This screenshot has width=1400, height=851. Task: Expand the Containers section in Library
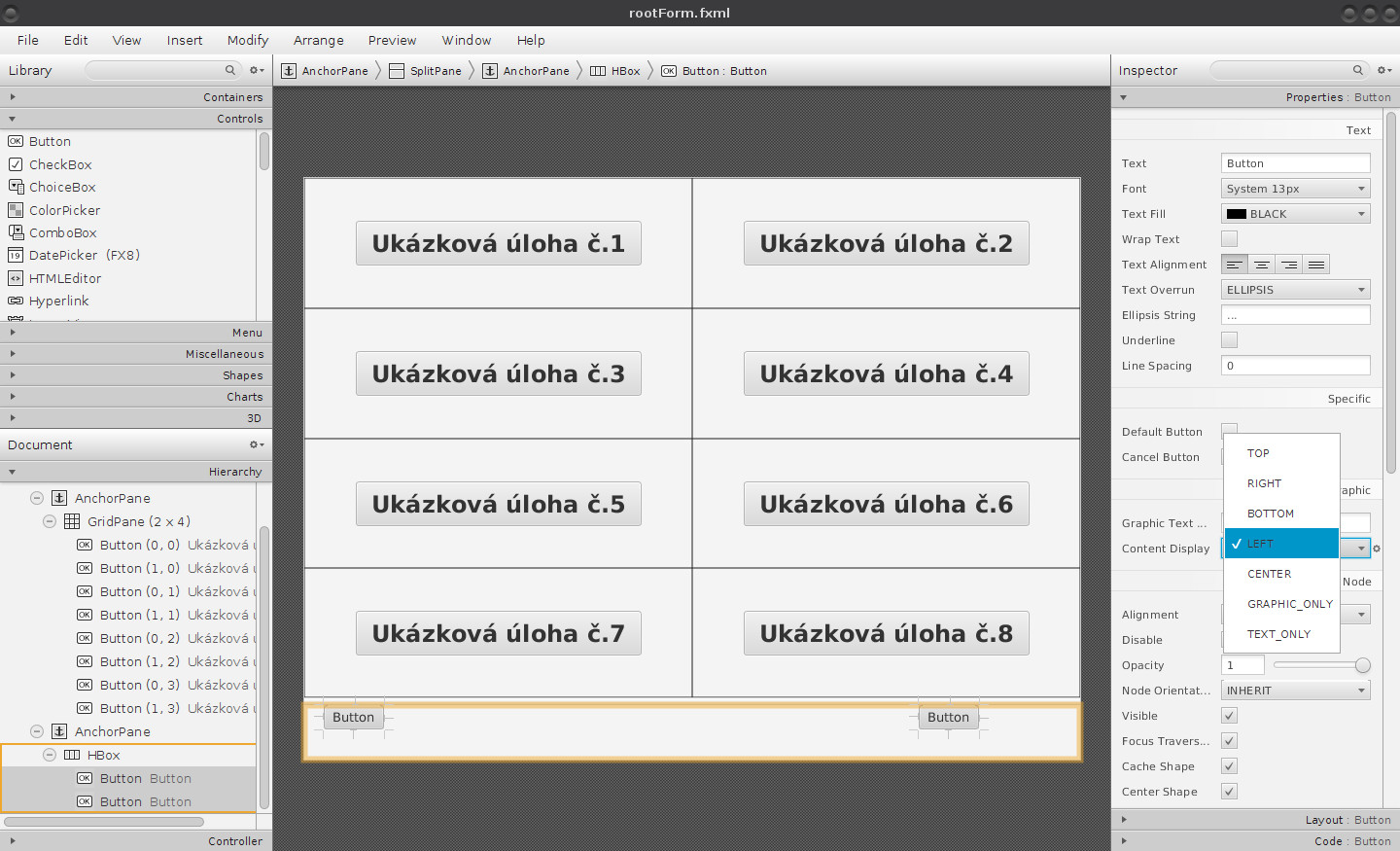point(136,97)
